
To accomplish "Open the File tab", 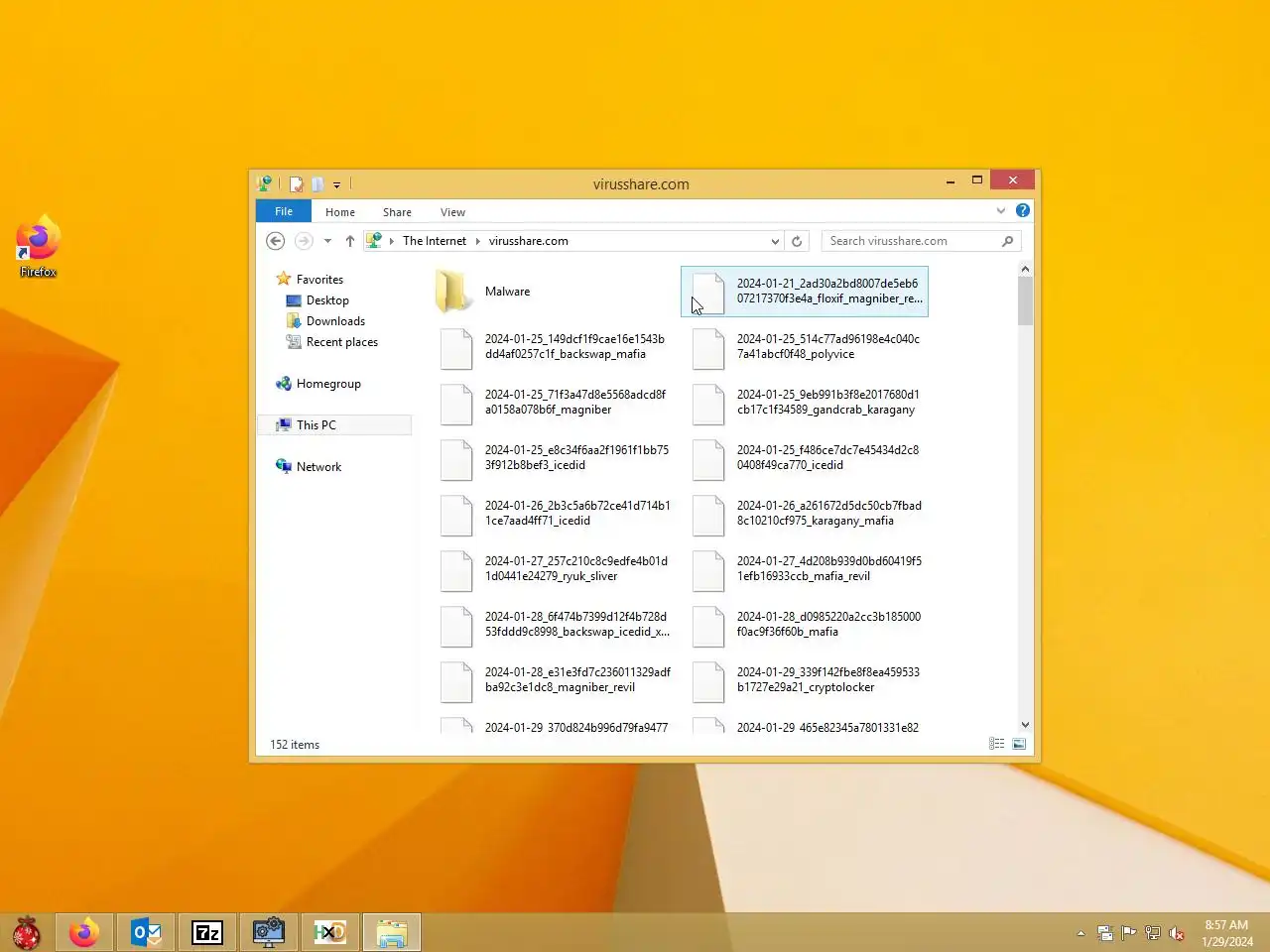I will (x=284, y=211).
